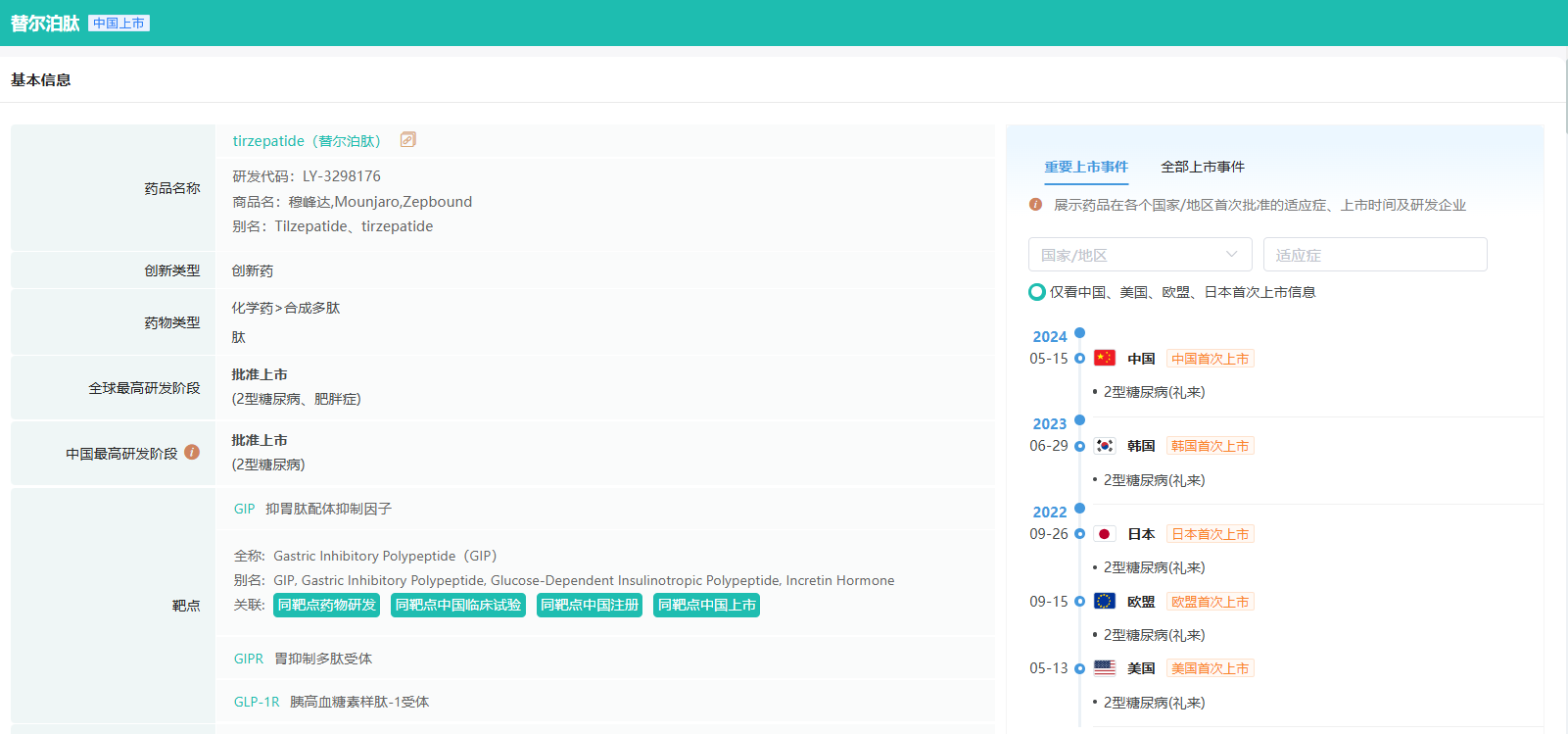This screenshot has height=734, width=1568.
Task: Click the 05-15 China timeline marker
Action: (1079, 359)
